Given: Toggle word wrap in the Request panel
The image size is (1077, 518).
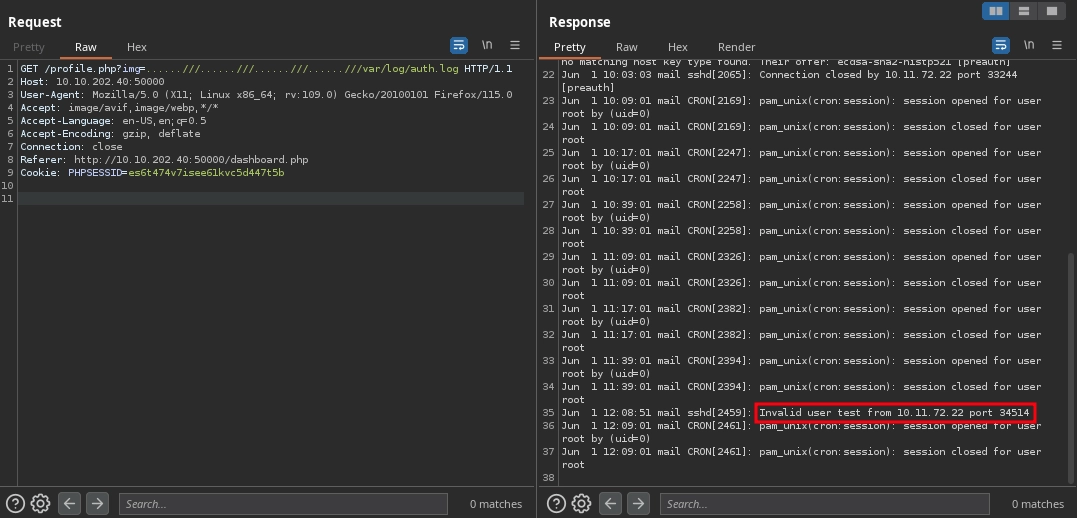Looking at the screenshot, I should 459,46.
